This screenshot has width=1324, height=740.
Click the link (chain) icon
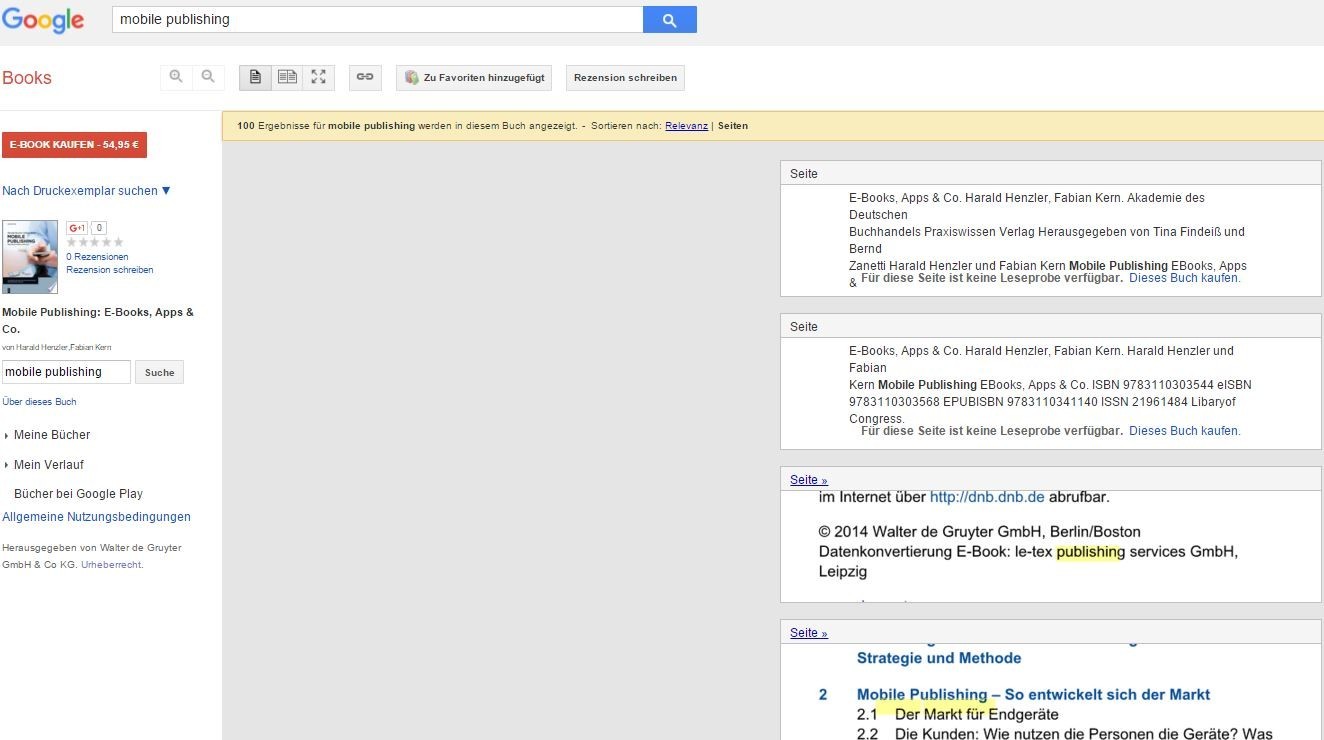[x=365, y=77]
